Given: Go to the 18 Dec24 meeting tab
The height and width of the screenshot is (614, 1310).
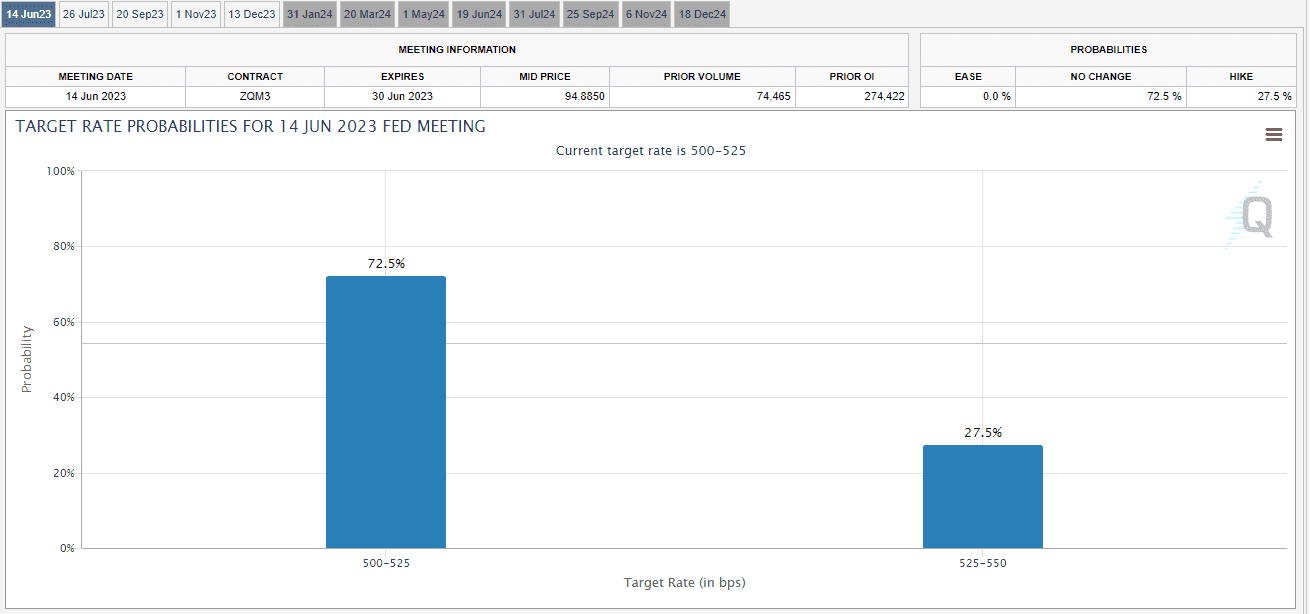Looking at the screenshot, I should coord(702,14).
